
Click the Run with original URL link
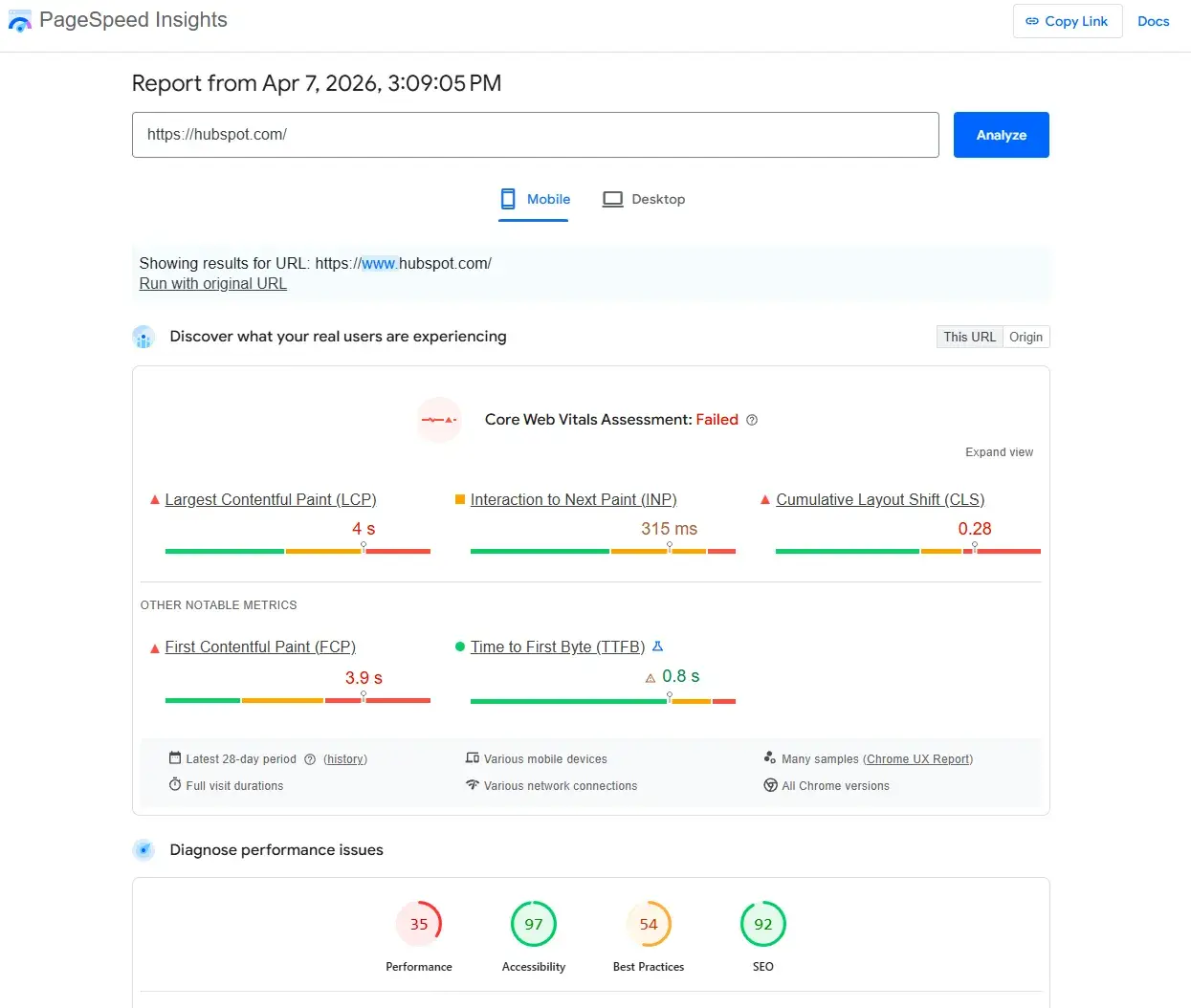click(x=212, y=283)
